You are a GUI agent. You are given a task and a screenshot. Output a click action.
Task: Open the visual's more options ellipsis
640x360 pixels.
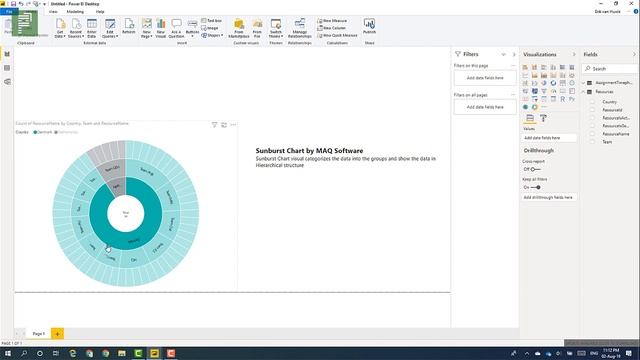(x=233, y=124)
